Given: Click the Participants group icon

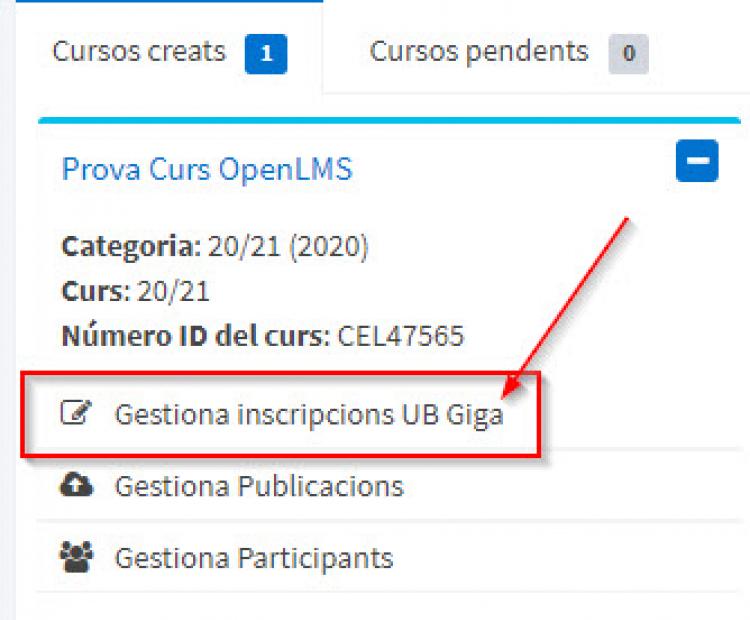Looking at the screenshot, I should 77,557.
